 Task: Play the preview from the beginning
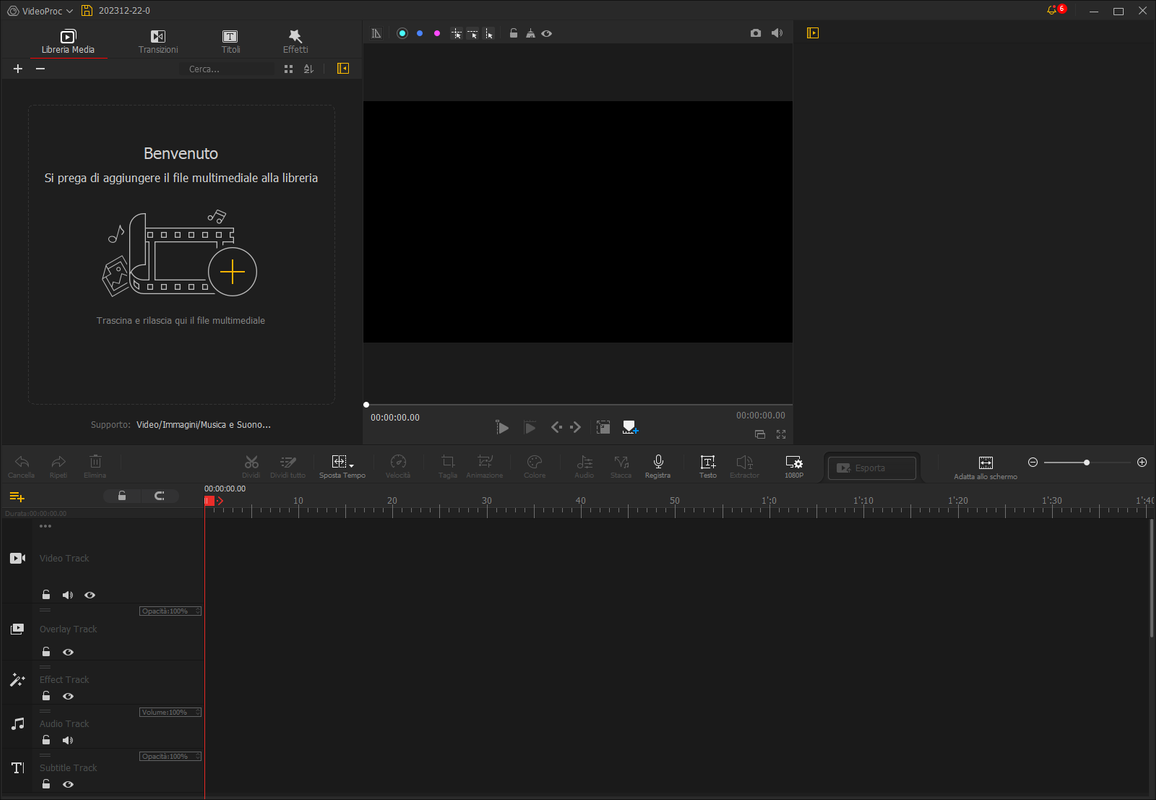(502, 428)
